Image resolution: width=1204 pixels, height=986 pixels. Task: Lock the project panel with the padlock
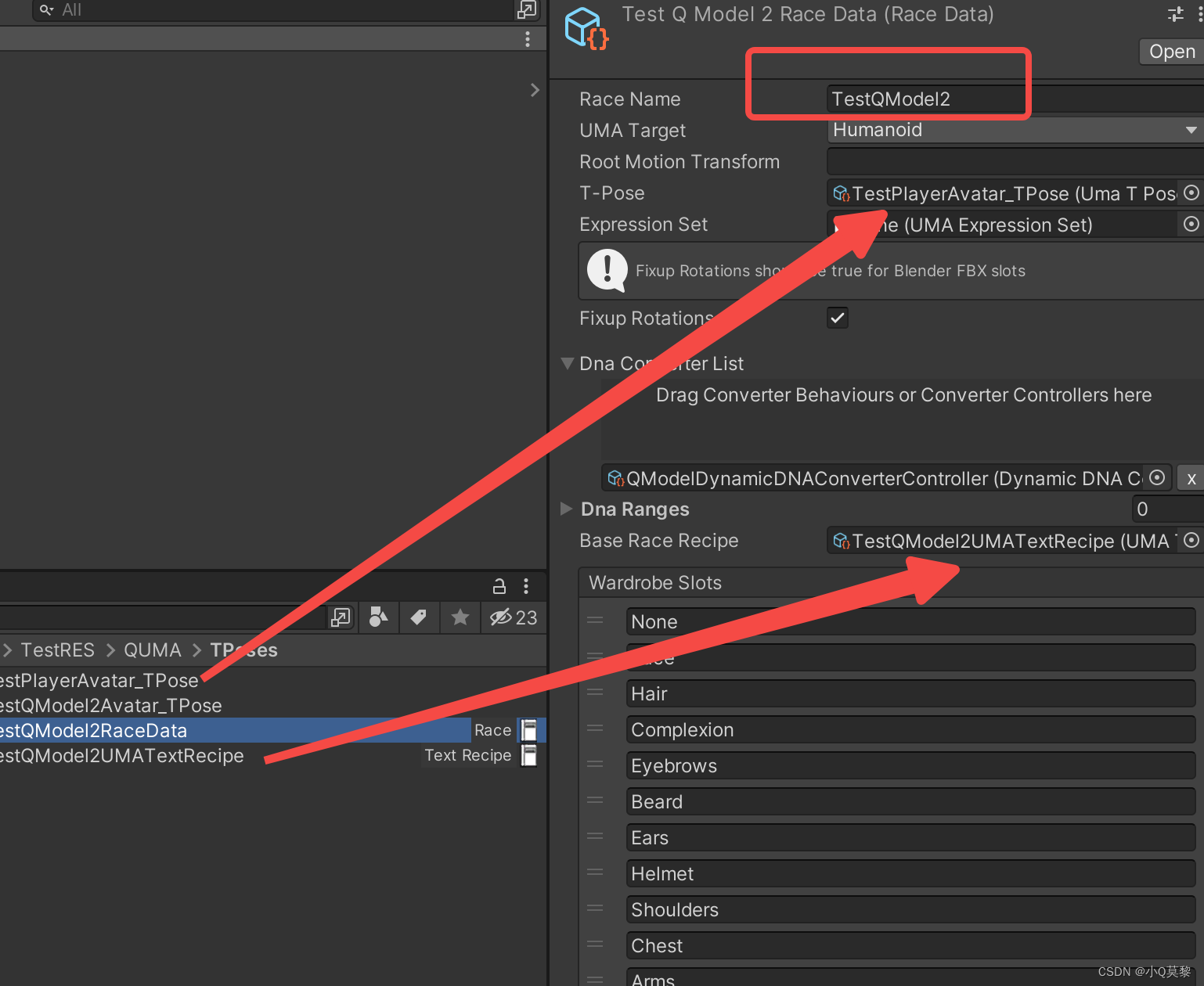499,585
